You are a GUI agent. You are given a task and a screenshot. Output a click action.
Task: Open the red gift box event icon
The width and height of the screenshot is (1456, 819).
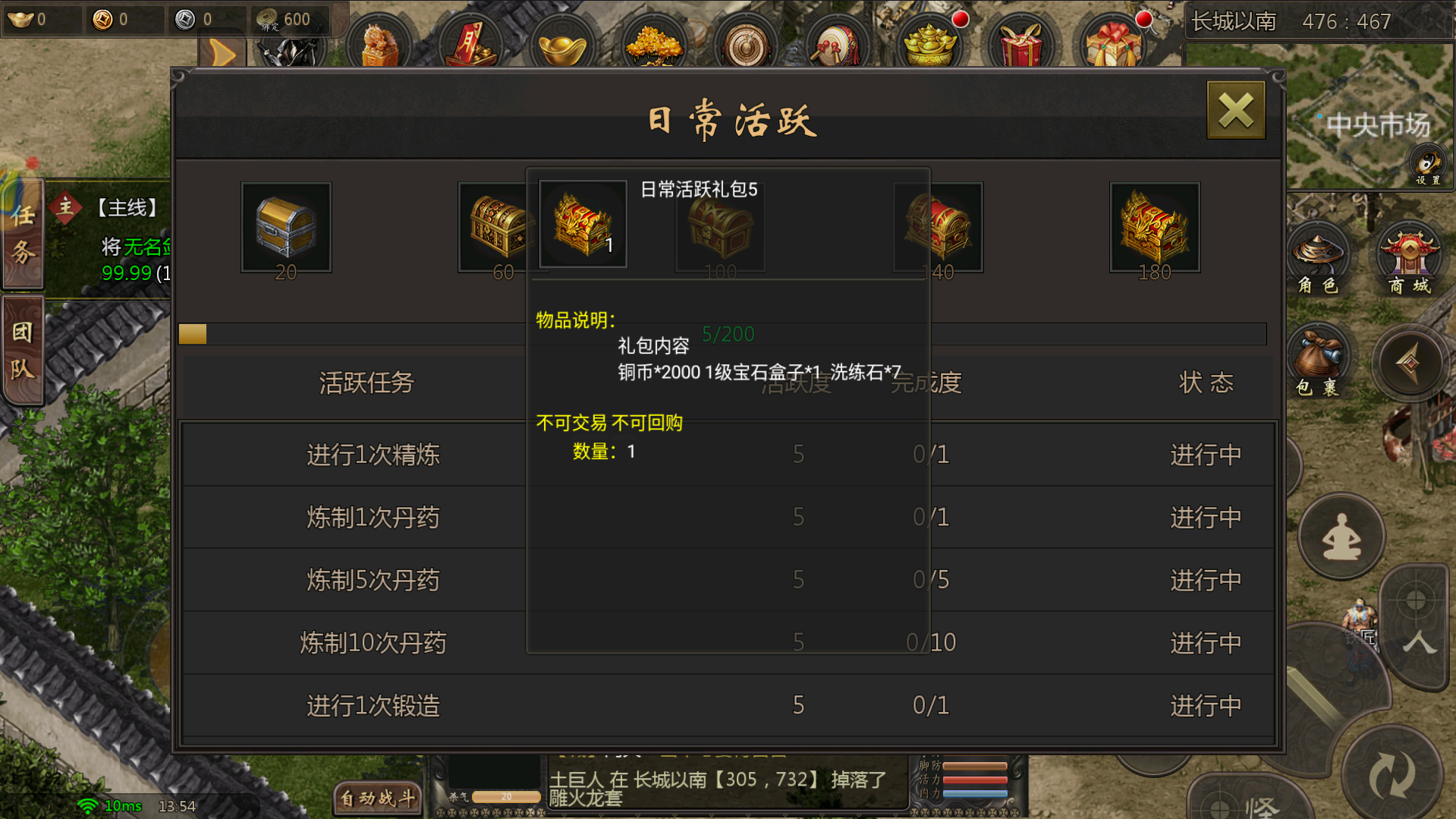(1021, 42)
